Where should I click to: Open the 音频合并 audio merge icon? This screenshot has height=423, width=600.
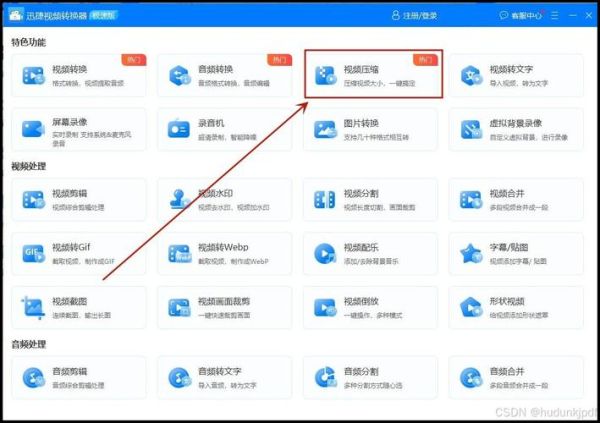[471, 378]
